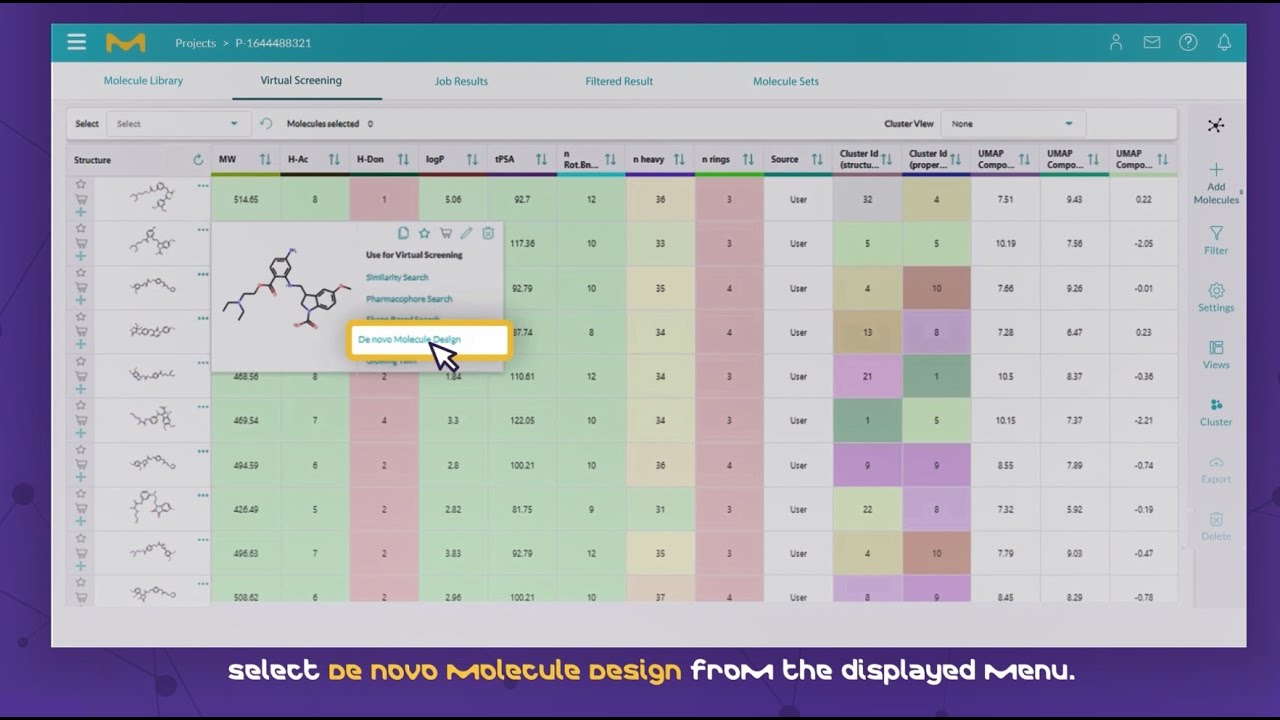Click Delete in the right sidebar
This screenshot has width=1280, height=720.
(x=1216, y=526)
